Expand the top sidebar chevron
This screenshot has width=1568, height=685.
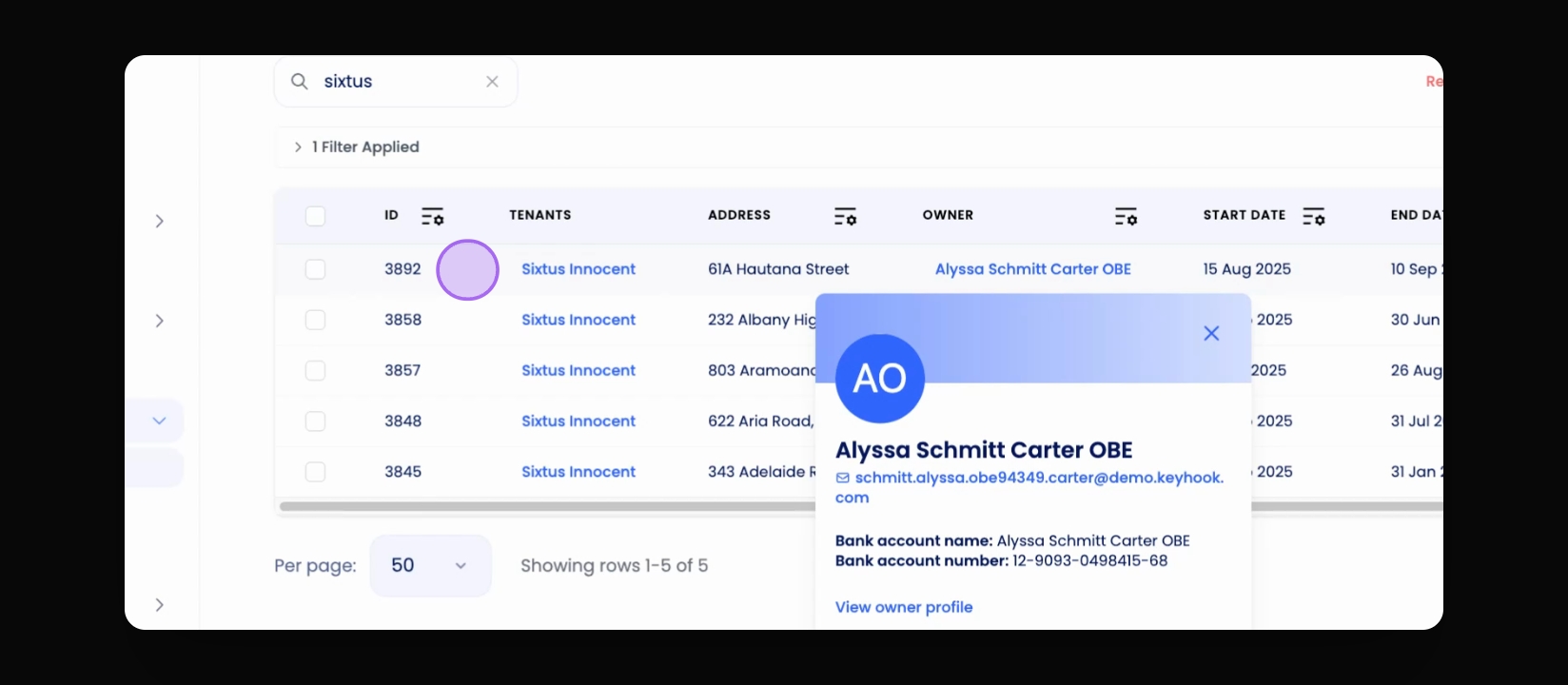pos(159,221)
